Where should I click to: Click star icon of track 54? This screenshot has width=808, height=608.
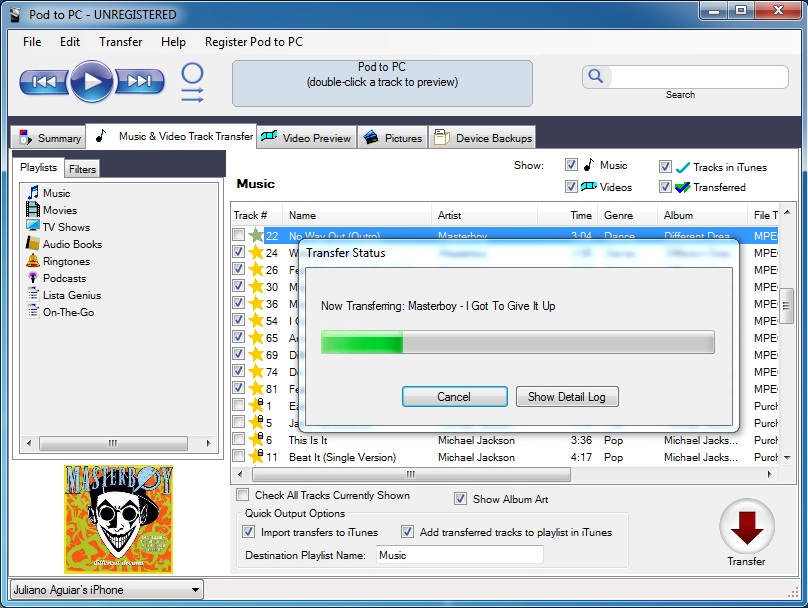pos(256,320)
